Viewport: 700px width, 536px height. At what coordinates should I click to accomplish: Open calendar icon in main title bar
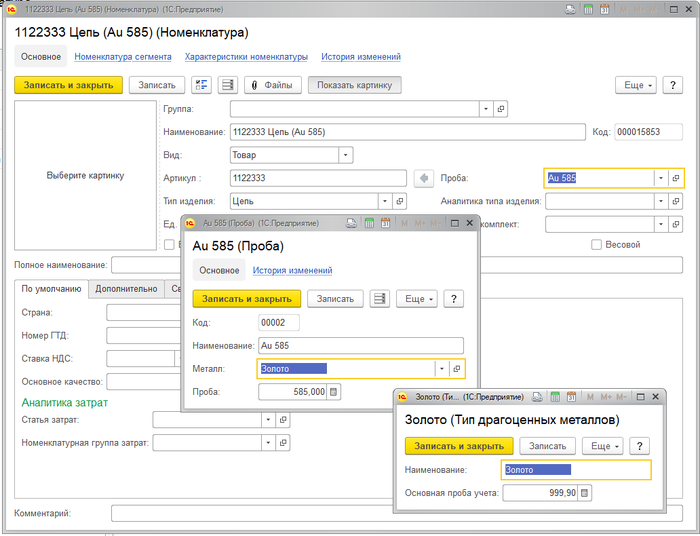[603, 9]
